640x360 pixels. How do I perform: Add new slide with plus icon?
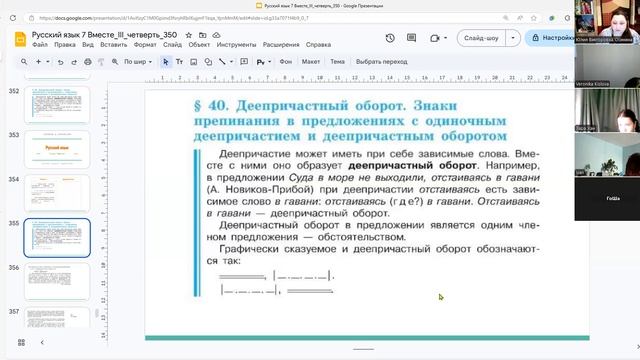tap(38, 62)
